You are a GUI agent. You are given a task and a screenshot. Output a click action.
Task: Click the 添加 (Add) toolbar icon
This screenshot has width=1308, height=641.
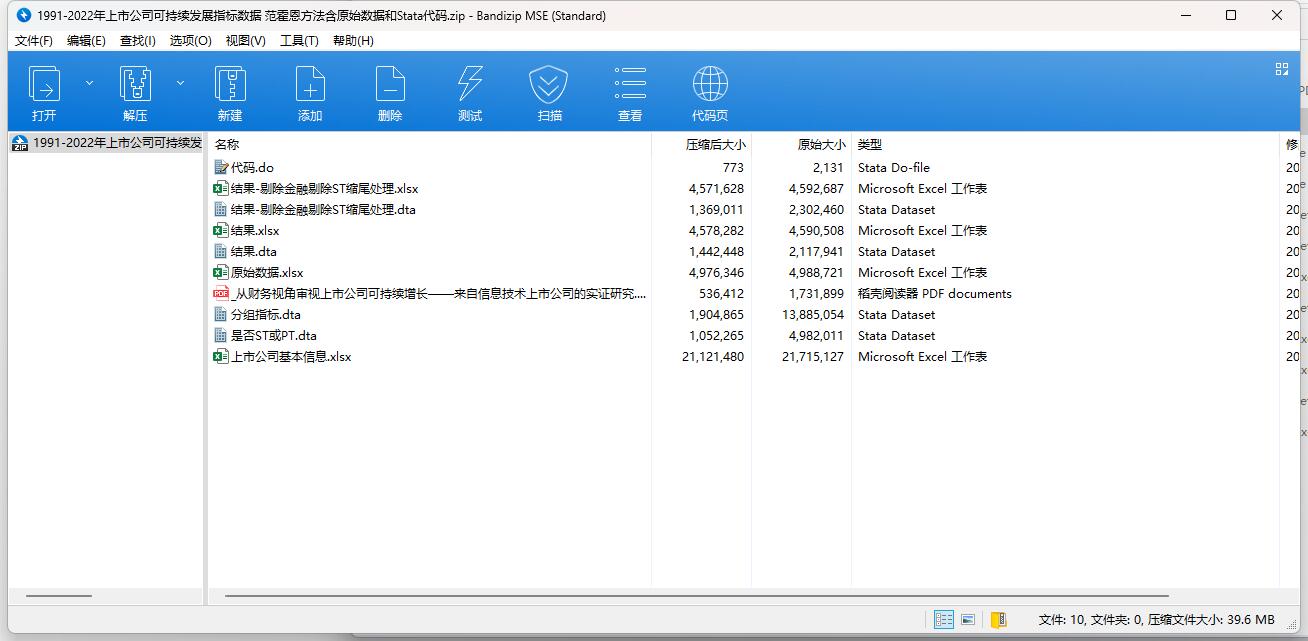click(310, 85)
